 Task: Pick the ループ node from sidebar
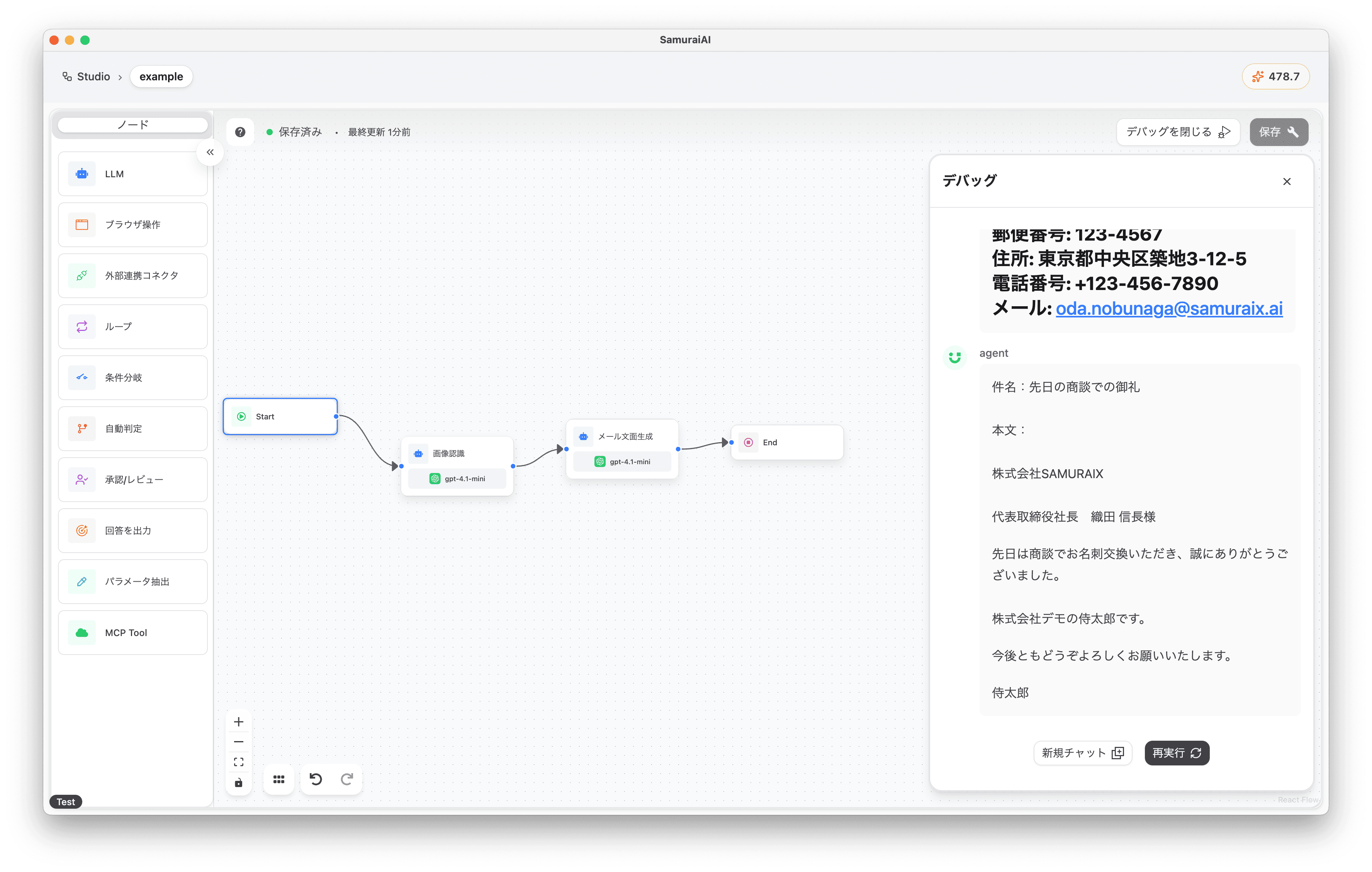point(133,326)
